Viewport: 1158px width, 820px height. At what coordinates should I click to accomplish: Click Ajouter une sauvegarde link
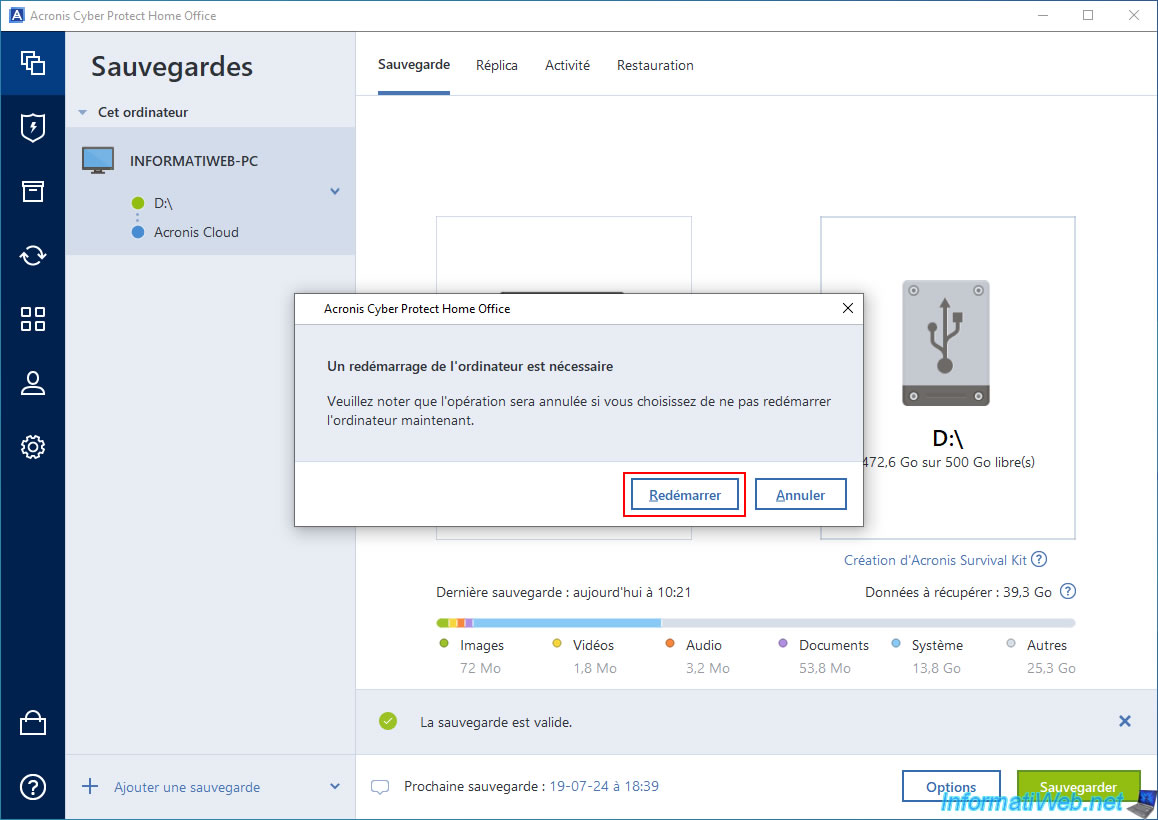coord(187,787)
